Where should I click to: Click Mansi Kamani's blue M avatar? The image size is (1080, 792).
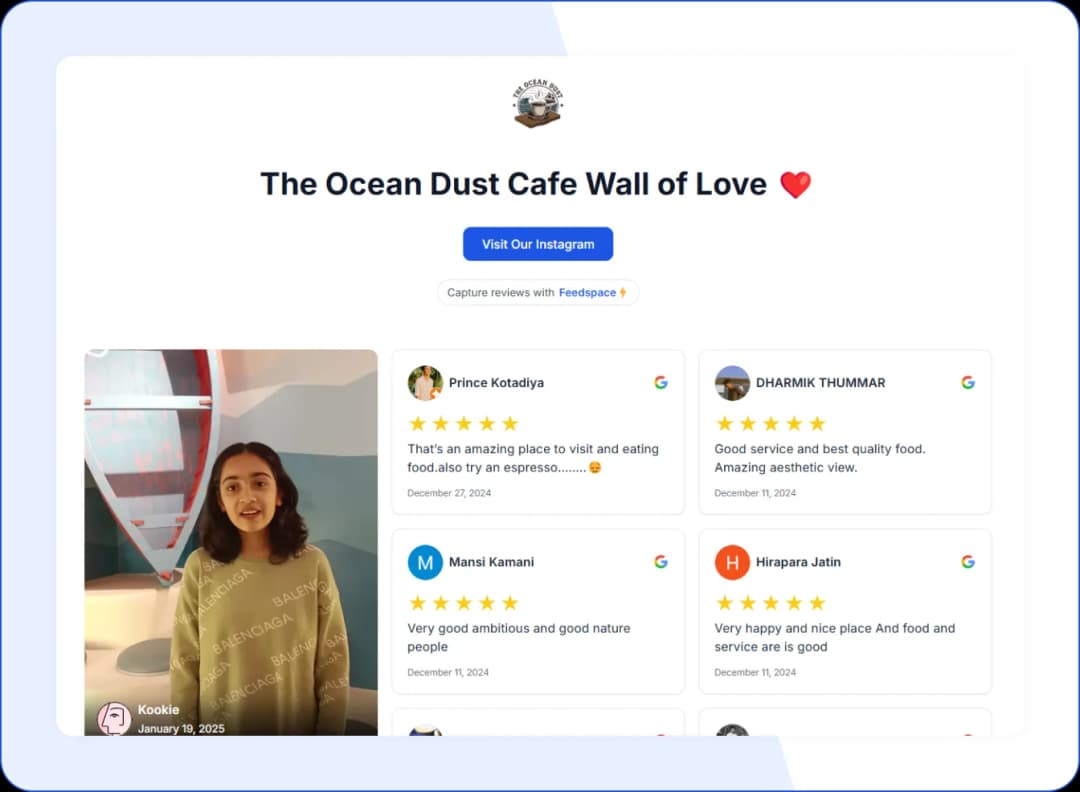[x=425, y=562]
